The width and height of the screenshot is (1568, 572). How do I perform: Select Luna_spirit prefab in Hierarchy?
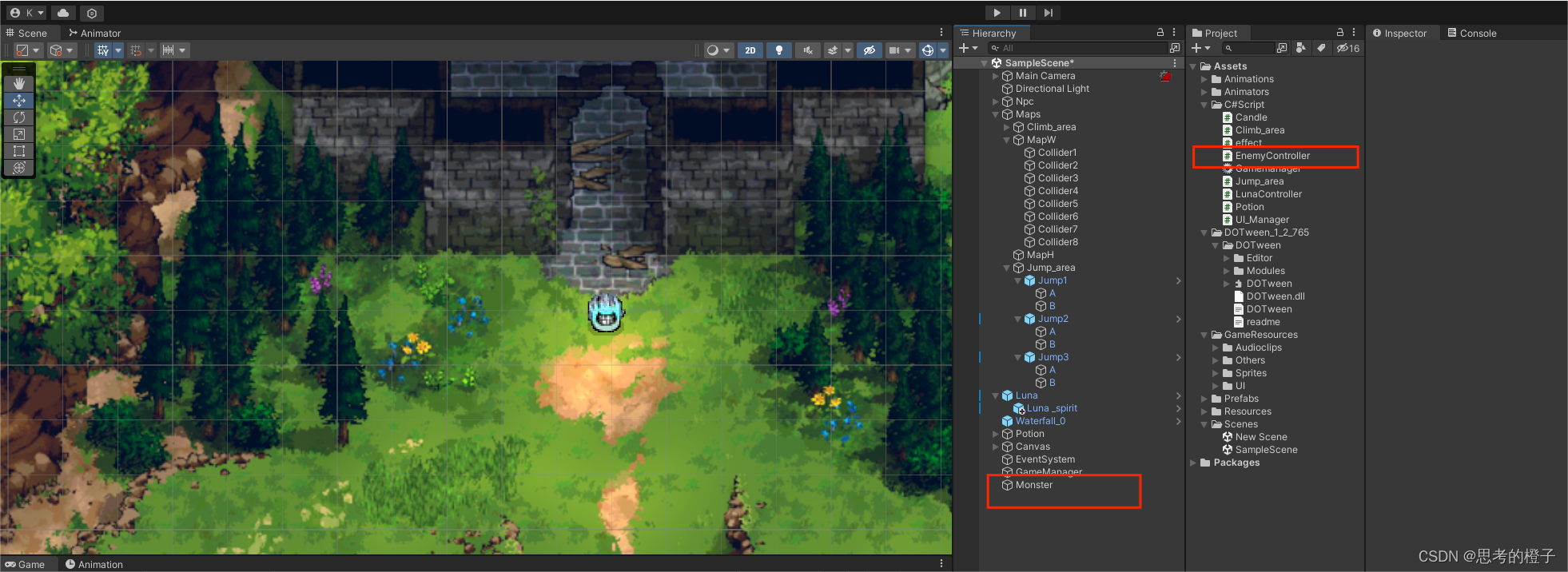click(1052, 408)
